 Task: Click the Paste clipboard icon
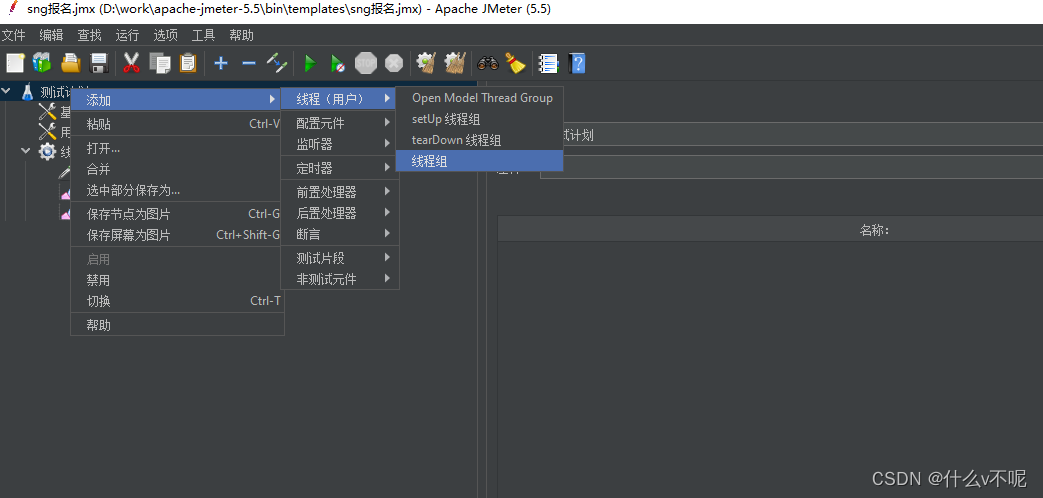click(188, 63)
